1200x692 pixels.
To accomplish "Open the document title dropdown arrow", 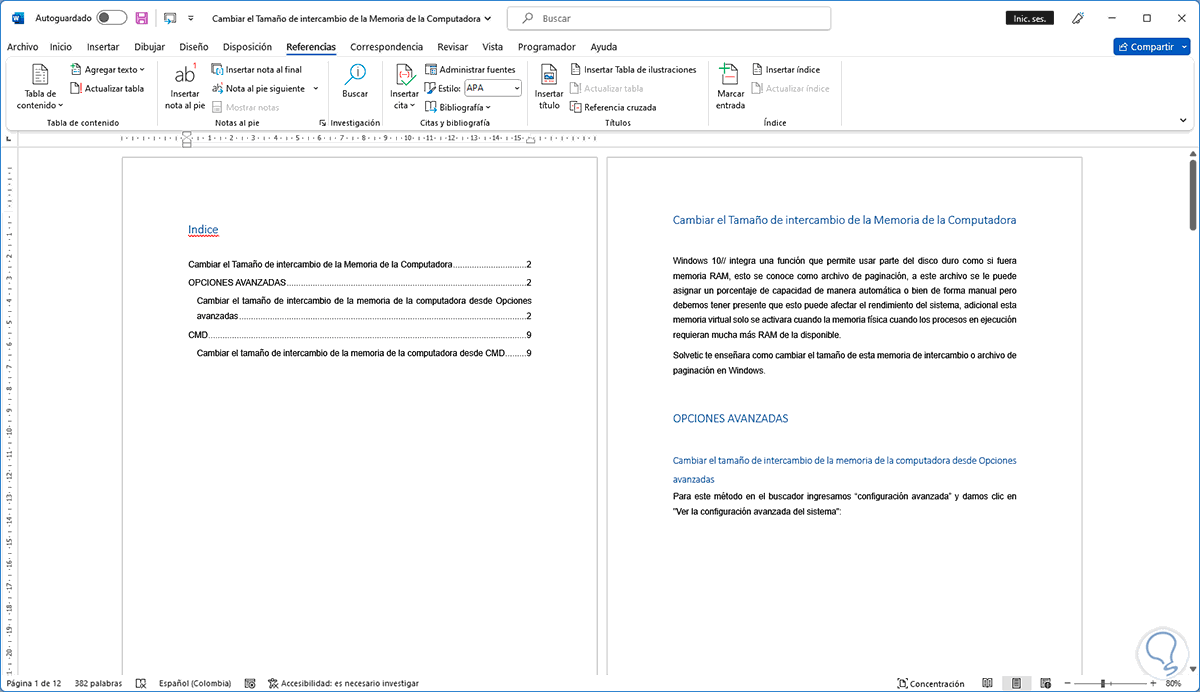I will tap(487, 18).
